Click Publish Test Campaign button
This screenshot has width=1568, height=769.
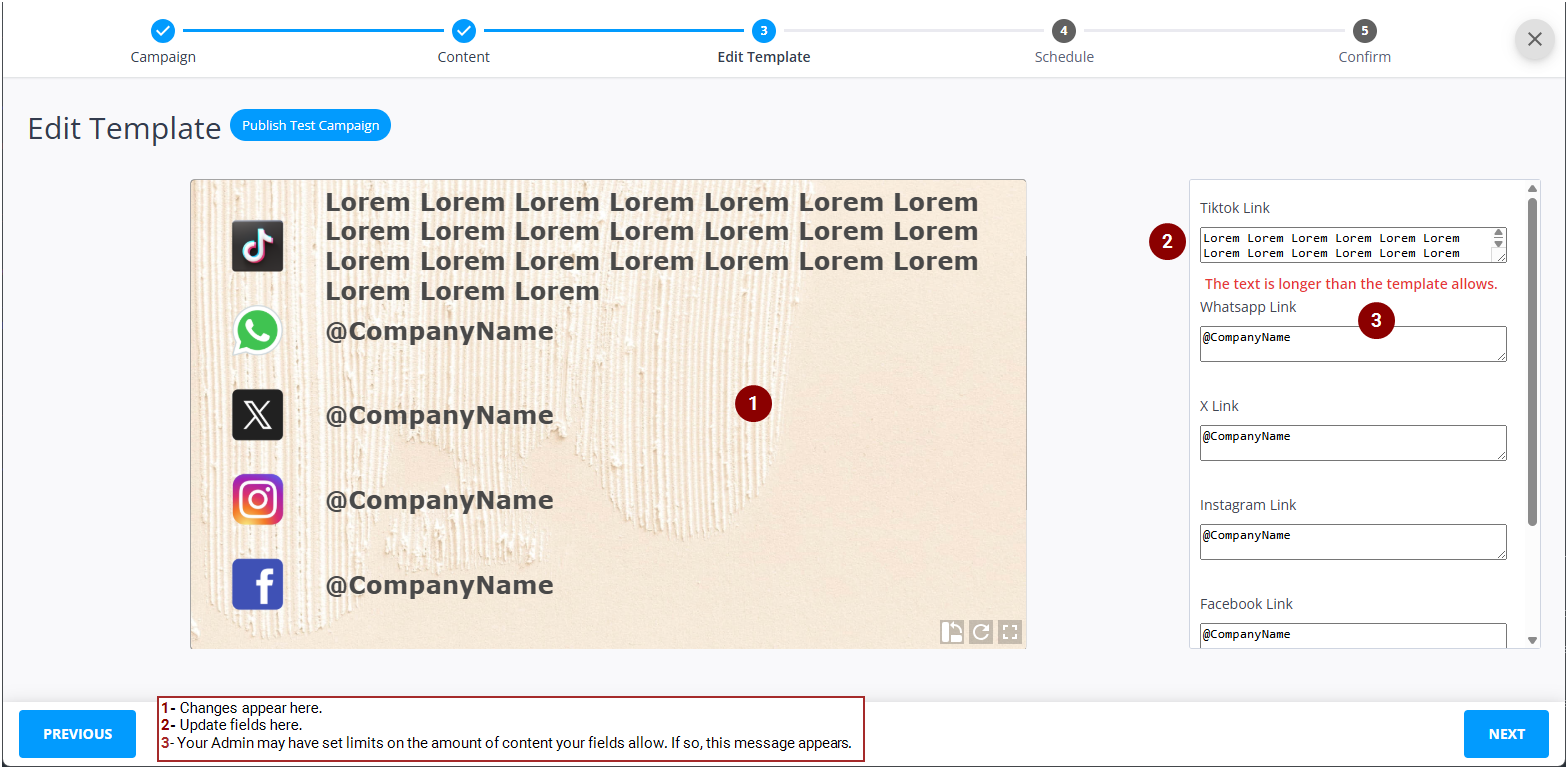310,126
